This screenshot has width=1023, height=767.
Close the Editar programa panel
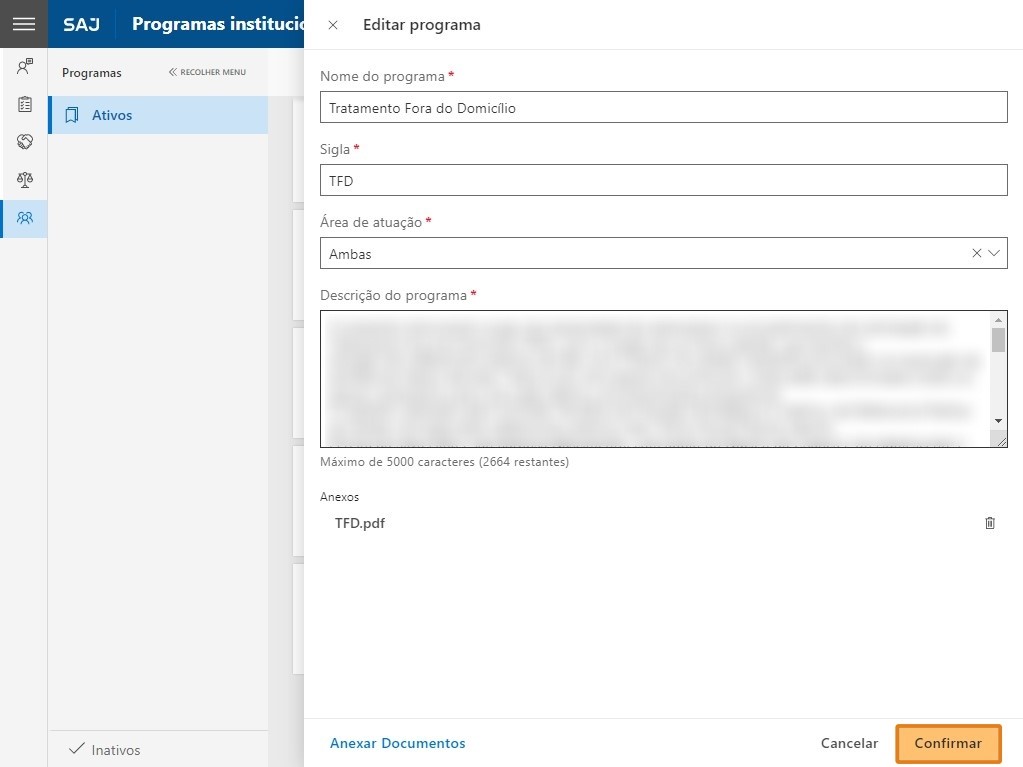(333, 25)
